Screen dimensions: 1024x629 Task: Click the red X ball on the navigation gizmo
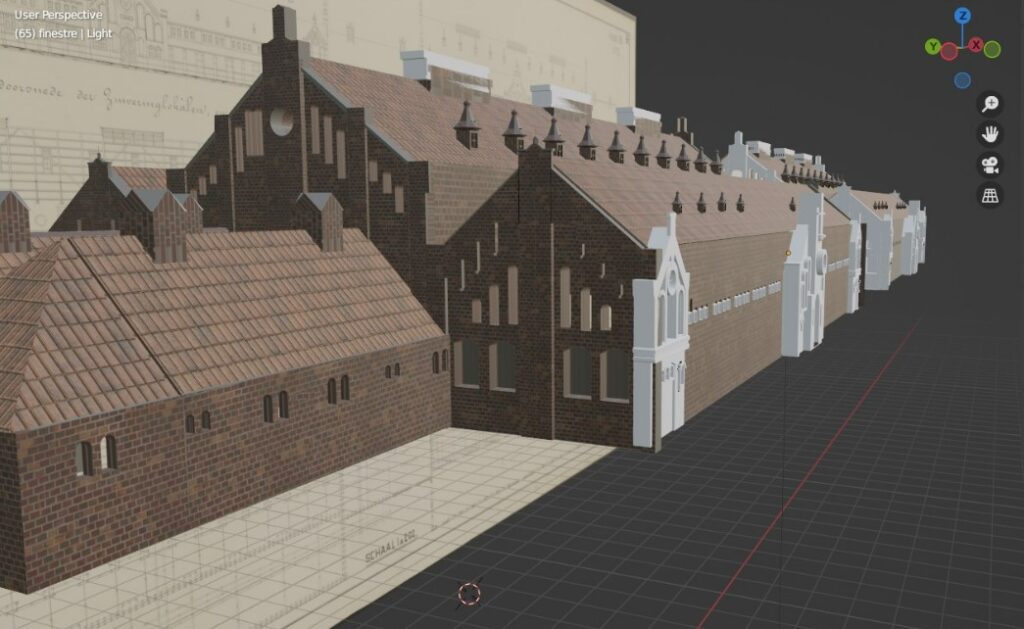point(975,45)
